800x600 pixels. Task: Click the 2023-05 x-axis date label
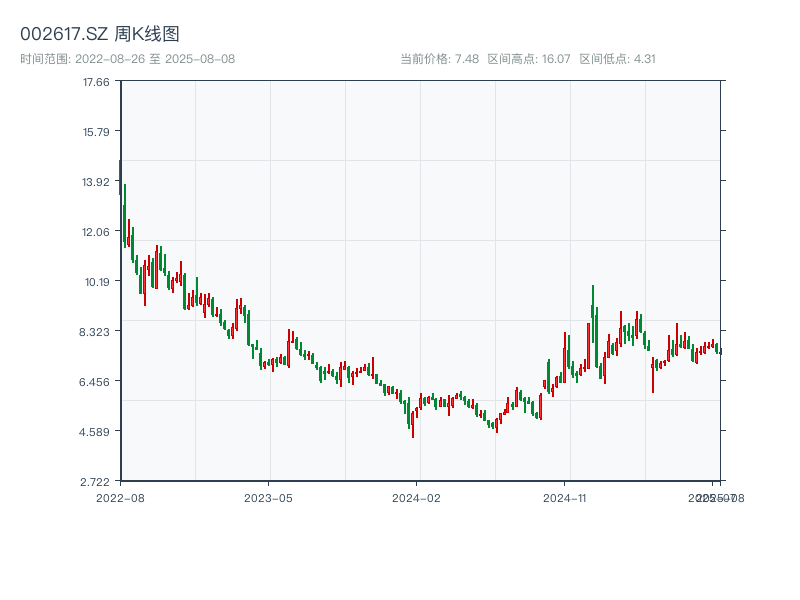click(x=269, y=497)
